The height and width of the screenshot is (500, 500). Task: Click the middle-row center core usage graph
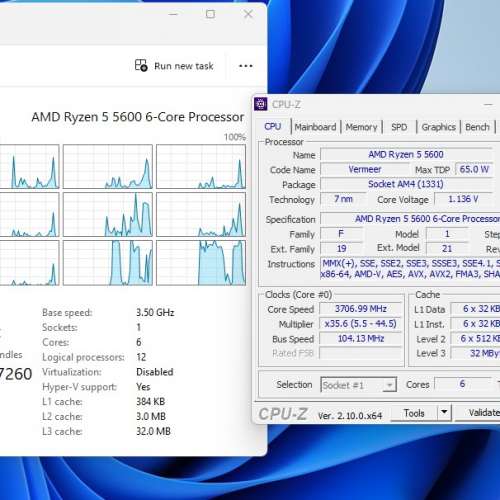[108, 215]
